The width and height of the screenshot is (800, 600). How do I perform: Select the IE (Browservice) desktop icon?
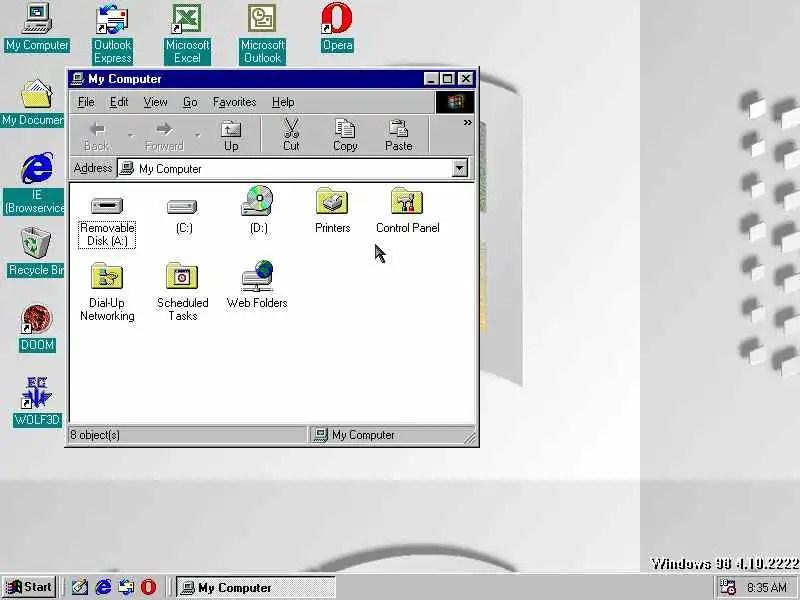[35, 184]
